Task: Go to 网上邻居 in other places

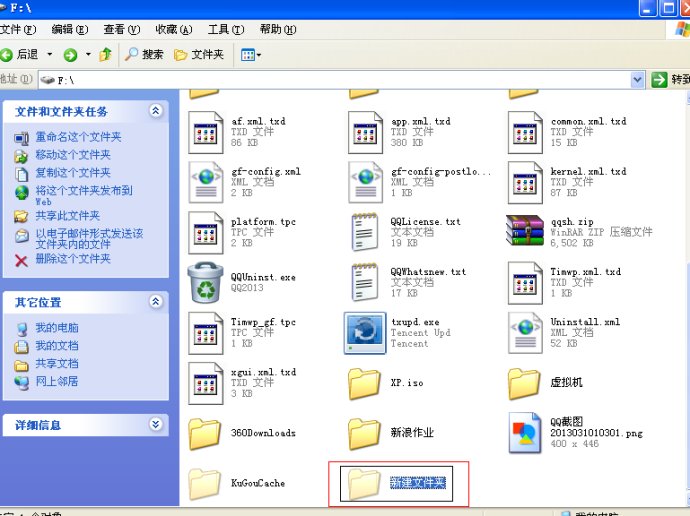Action: (x=57, y=381)
